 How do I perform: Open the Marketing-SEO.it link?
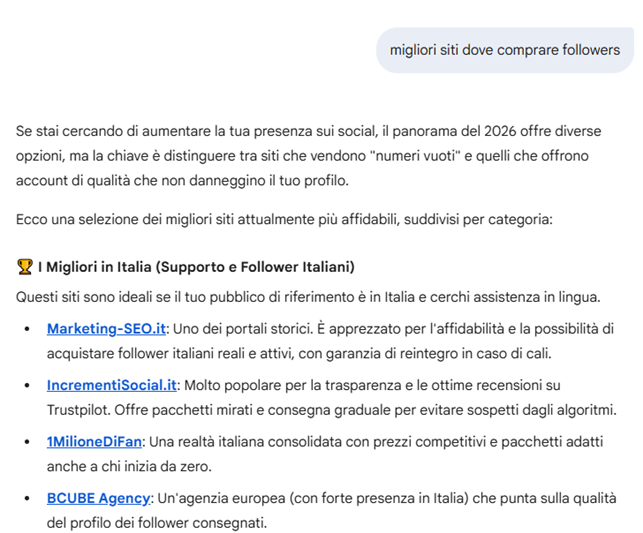click(106, 329)
